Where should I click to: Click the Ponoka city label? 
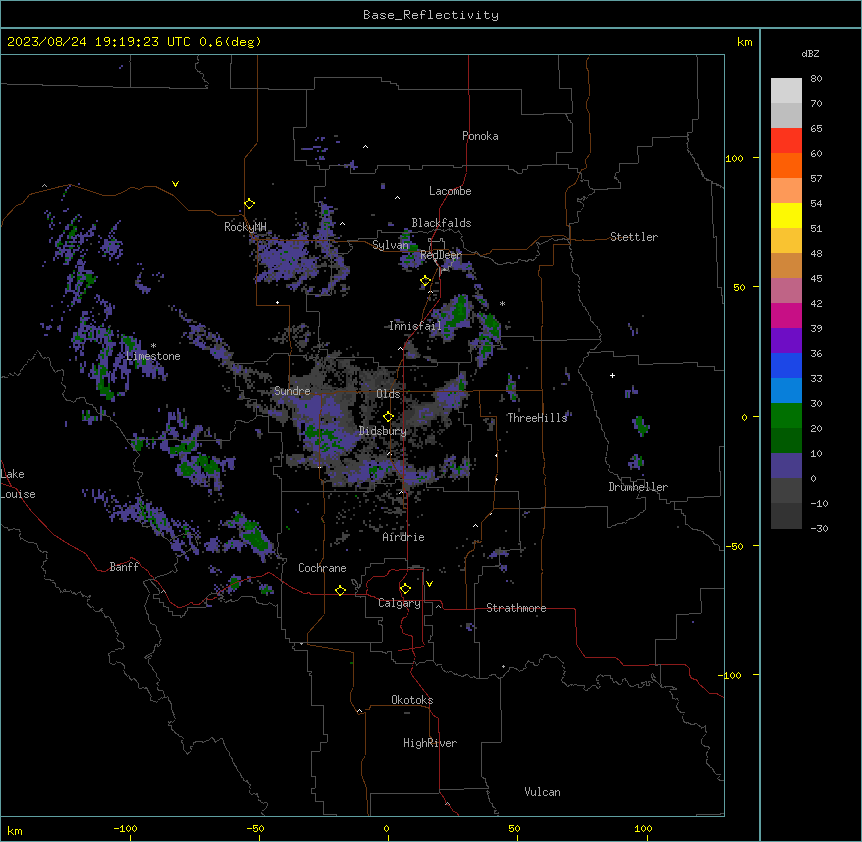pyautogui.click(x=480, y=136)
